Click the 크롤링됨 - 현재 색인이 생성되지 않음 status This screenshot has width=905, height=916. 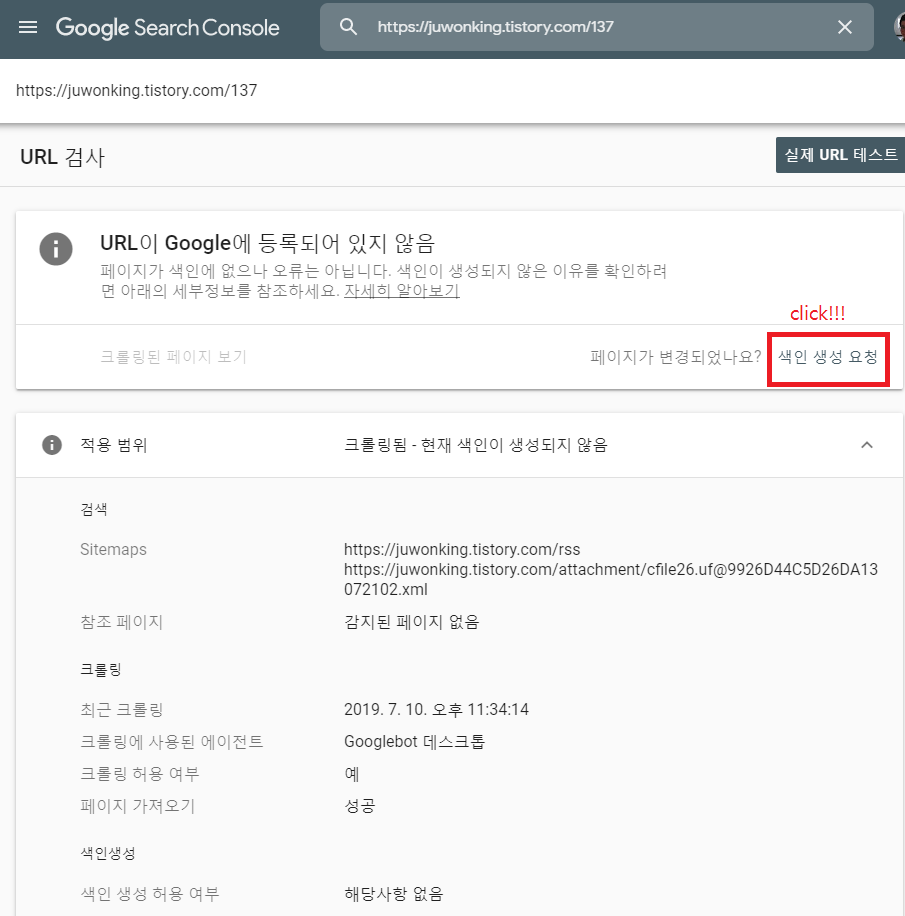[x=476, y=445]
